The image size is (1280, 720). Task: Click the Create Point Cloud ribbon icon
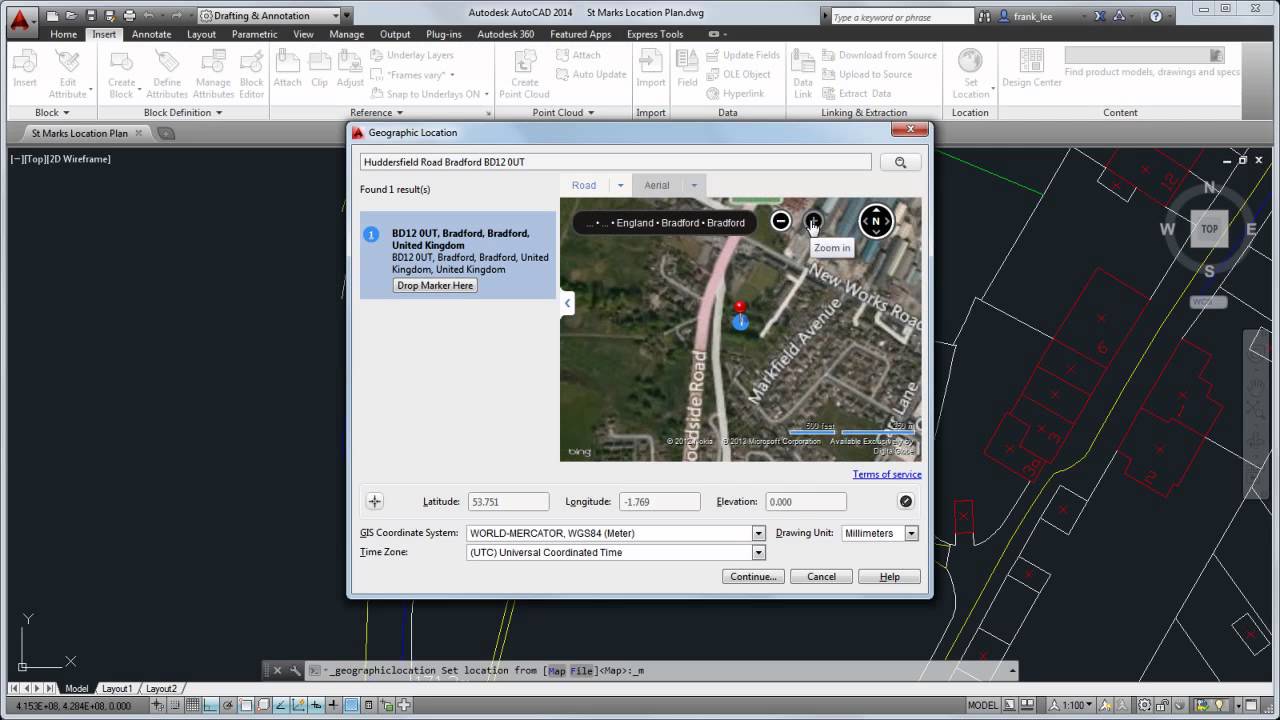524,74
